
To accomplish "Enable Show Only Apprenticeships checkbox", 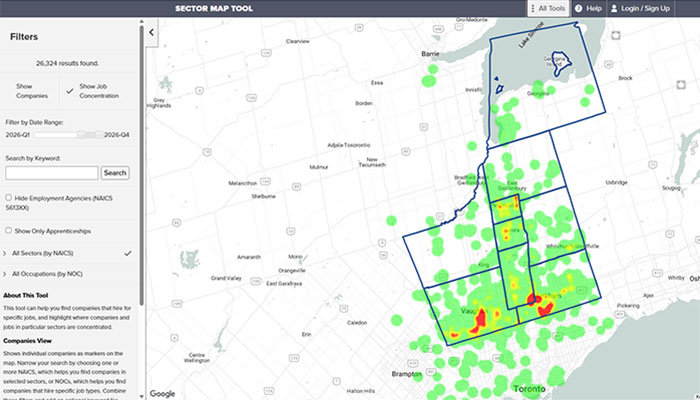I will tap(8, 230).
